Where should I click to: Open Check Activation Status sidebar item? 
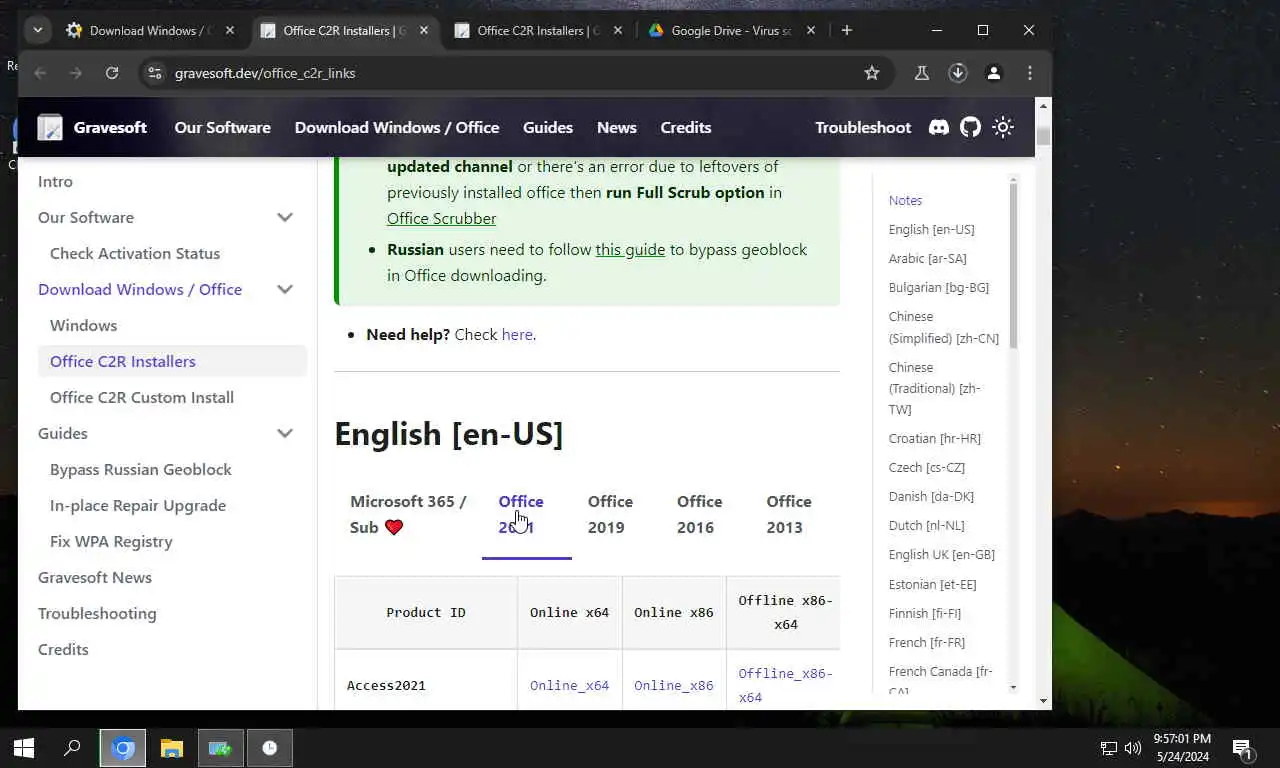(135, 253)
